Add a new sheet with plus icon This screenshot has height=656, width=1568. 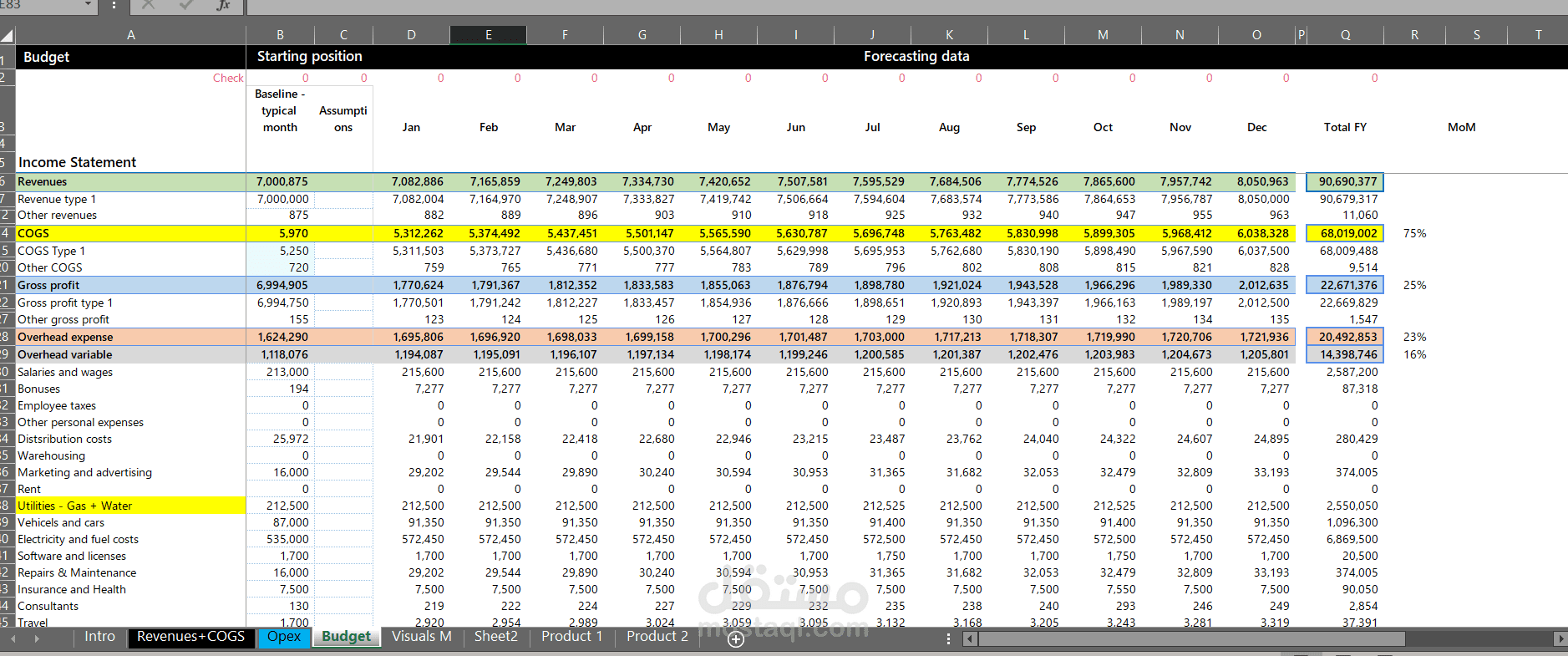point(736,639)
